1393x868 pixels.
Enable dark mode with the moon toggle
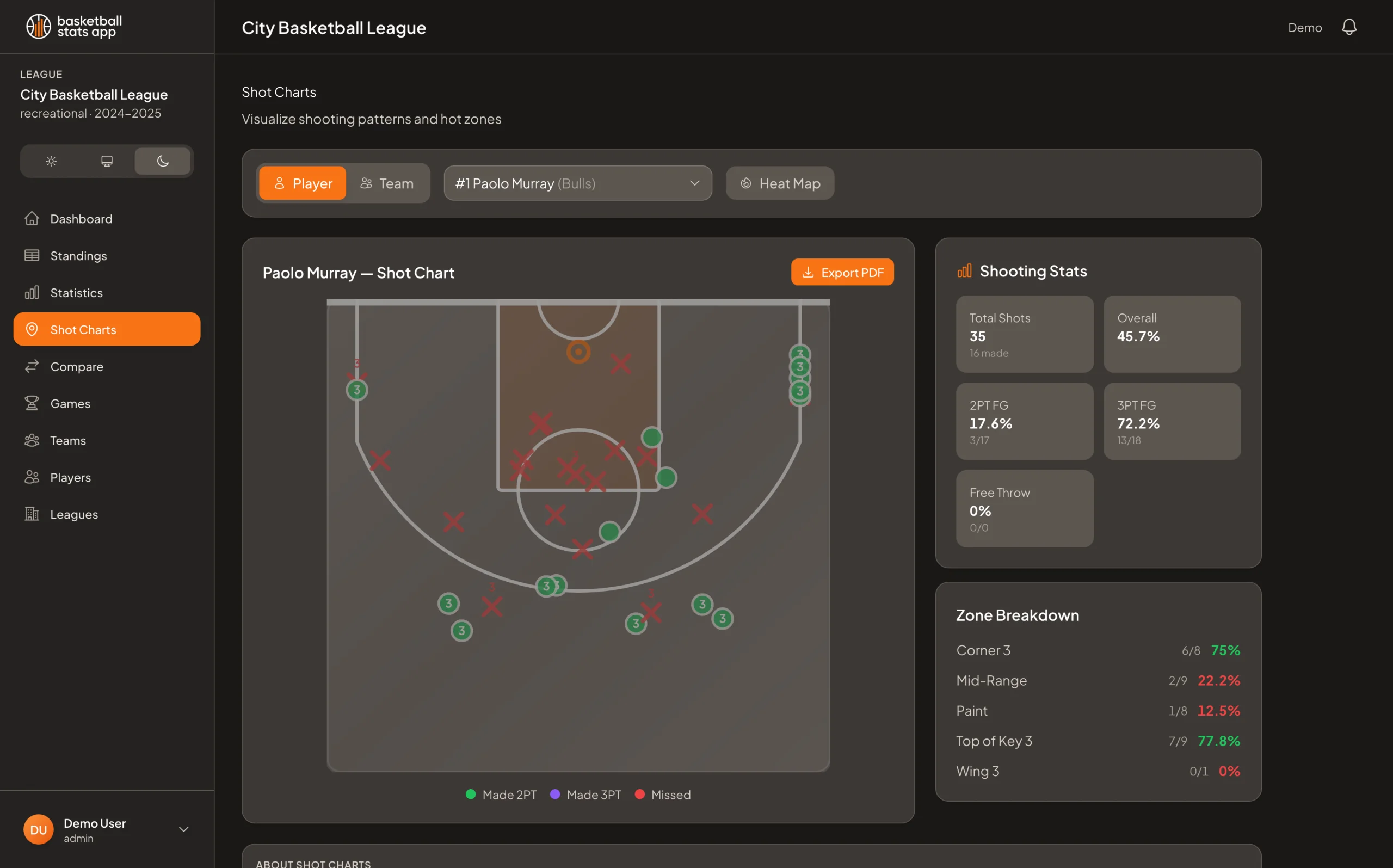click(163, 161)
